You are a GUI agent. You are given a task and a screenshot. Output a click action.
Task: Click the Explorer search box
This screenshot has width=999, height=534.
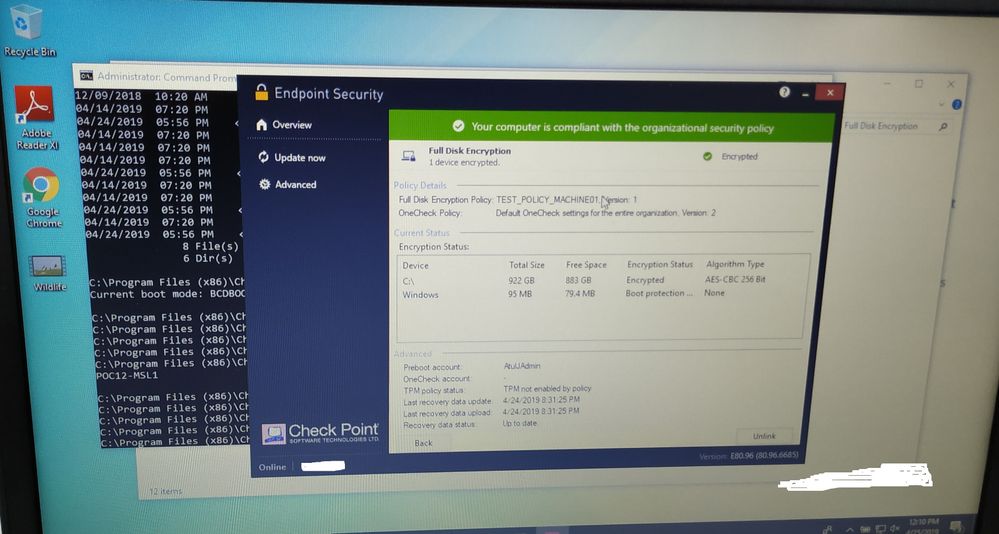click(895, 127)
